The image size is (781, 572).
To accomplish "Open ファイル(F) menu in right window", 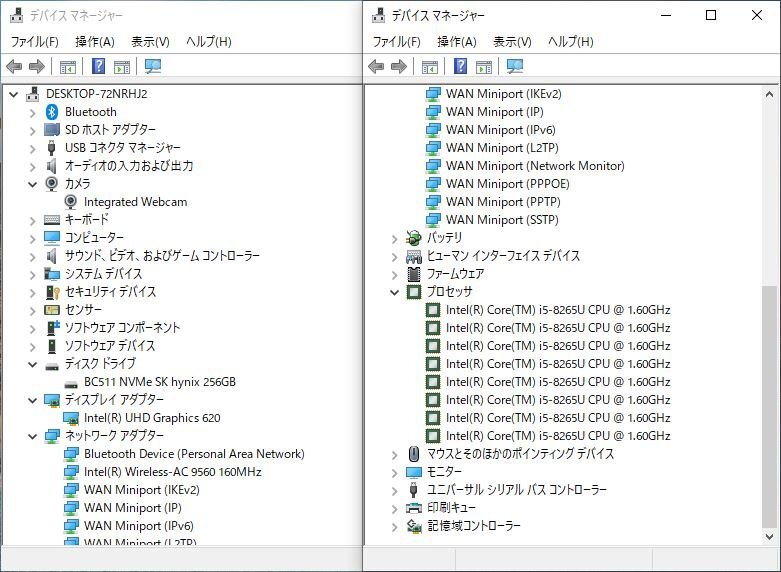I will 396,41.
